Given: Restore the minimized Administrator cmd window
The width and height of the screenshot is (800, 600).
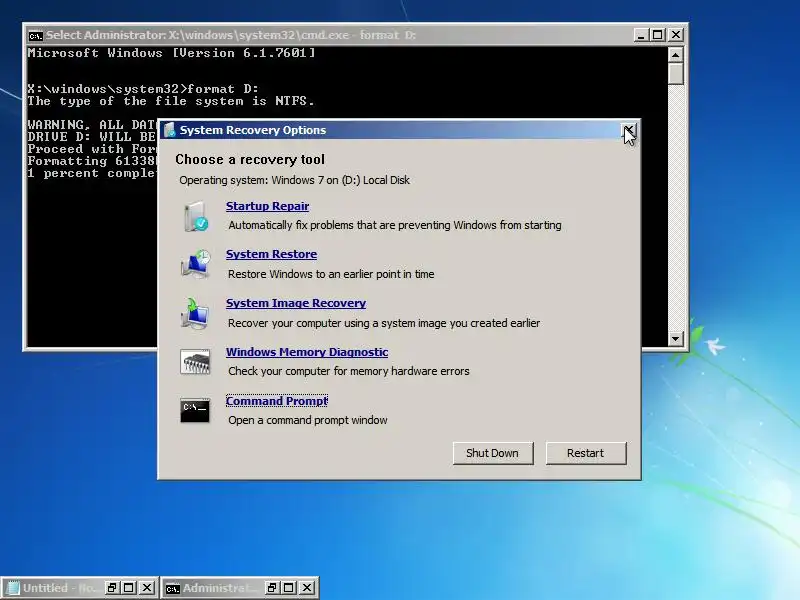Looking at the screenshot, I should [272, 588].
